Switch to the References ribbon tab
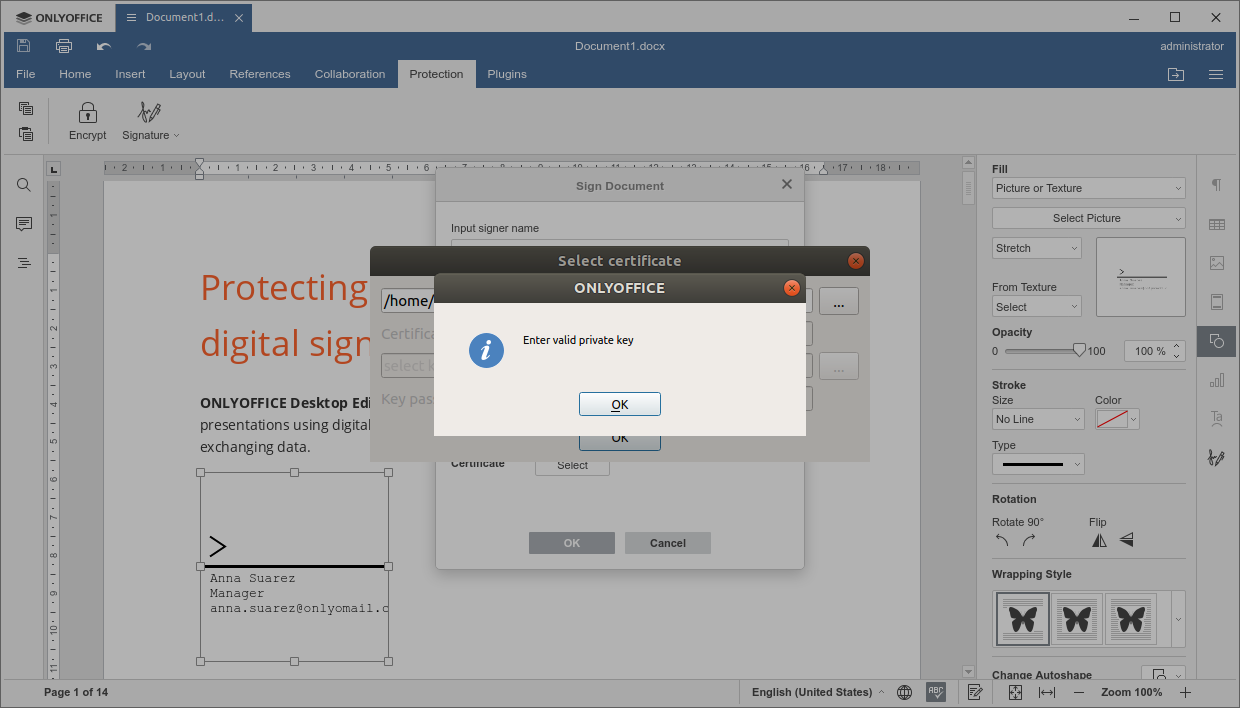This screenshot has height=708, width=1240. (260, 73)
